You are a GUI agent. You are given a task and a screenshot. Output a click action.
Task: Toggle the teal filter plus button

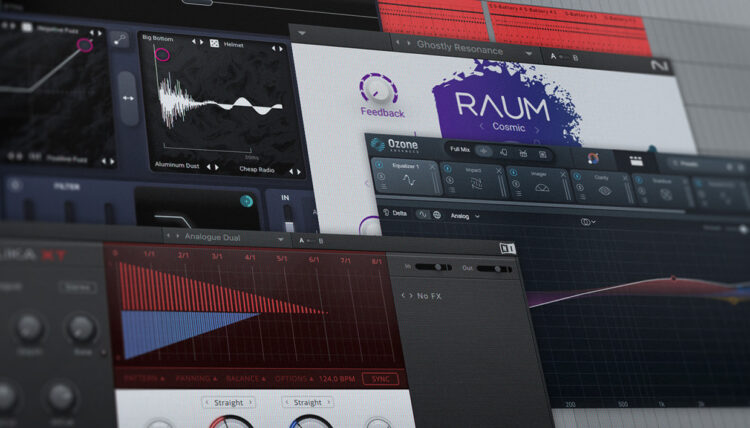coord(246,201)
